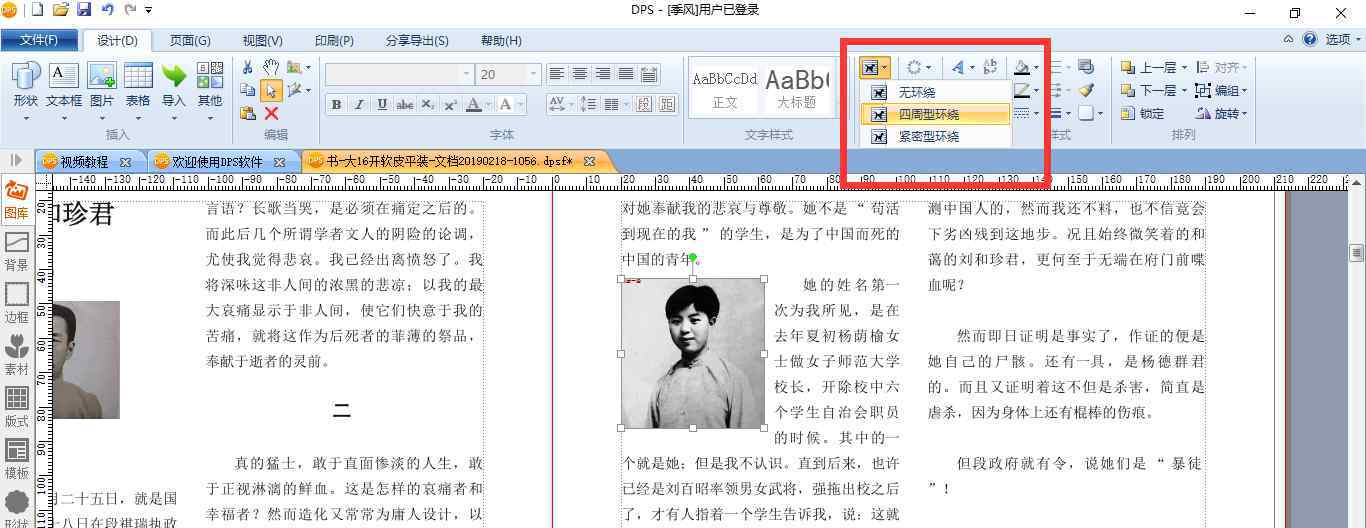Open the 文件(F) menu
Screen dimensions: 1366x528
pos(40,40)
